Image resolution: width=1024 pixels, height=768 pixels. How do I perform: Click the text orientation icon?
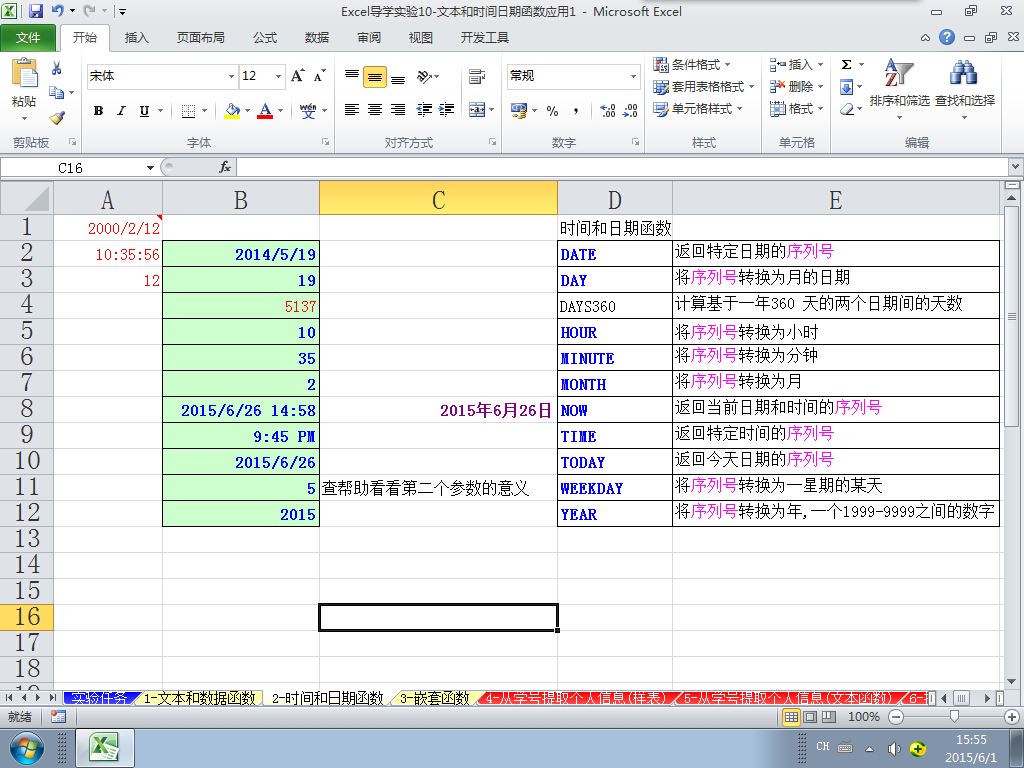coord(424,76)
